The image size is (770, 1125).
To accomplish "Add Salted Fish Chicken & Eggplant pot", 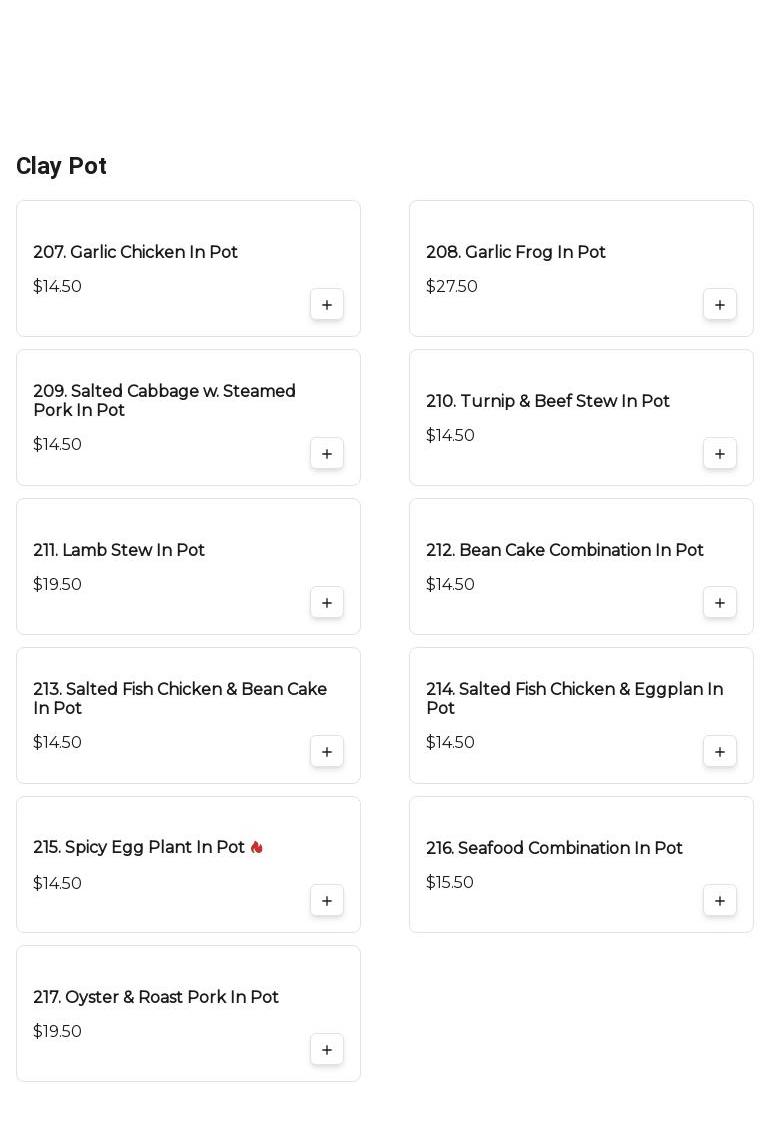I will click(x=720, y=752).
